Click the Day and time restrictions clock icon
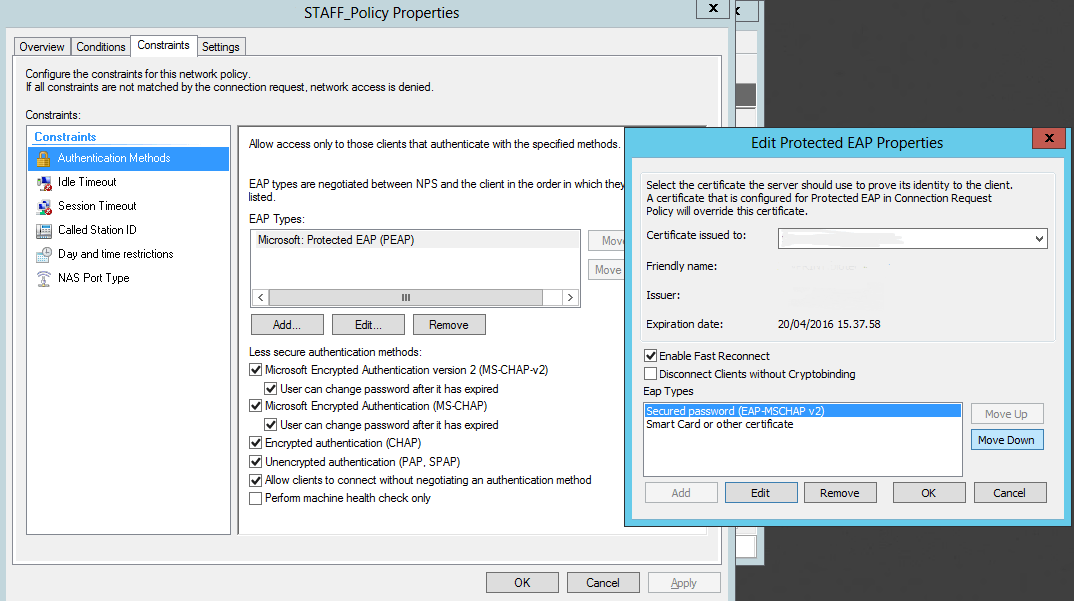Image resolution: width=1074 pixels, height=601 pixels. point(44,255)
